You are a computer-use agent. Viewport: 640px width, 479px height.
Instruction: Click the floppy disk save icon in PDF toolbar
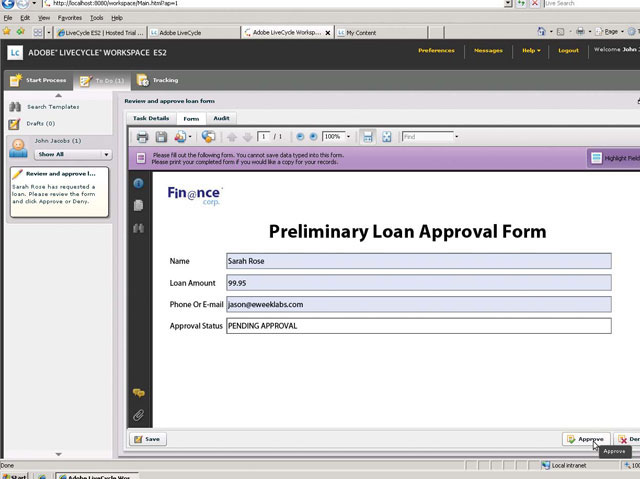click(161, 137)
